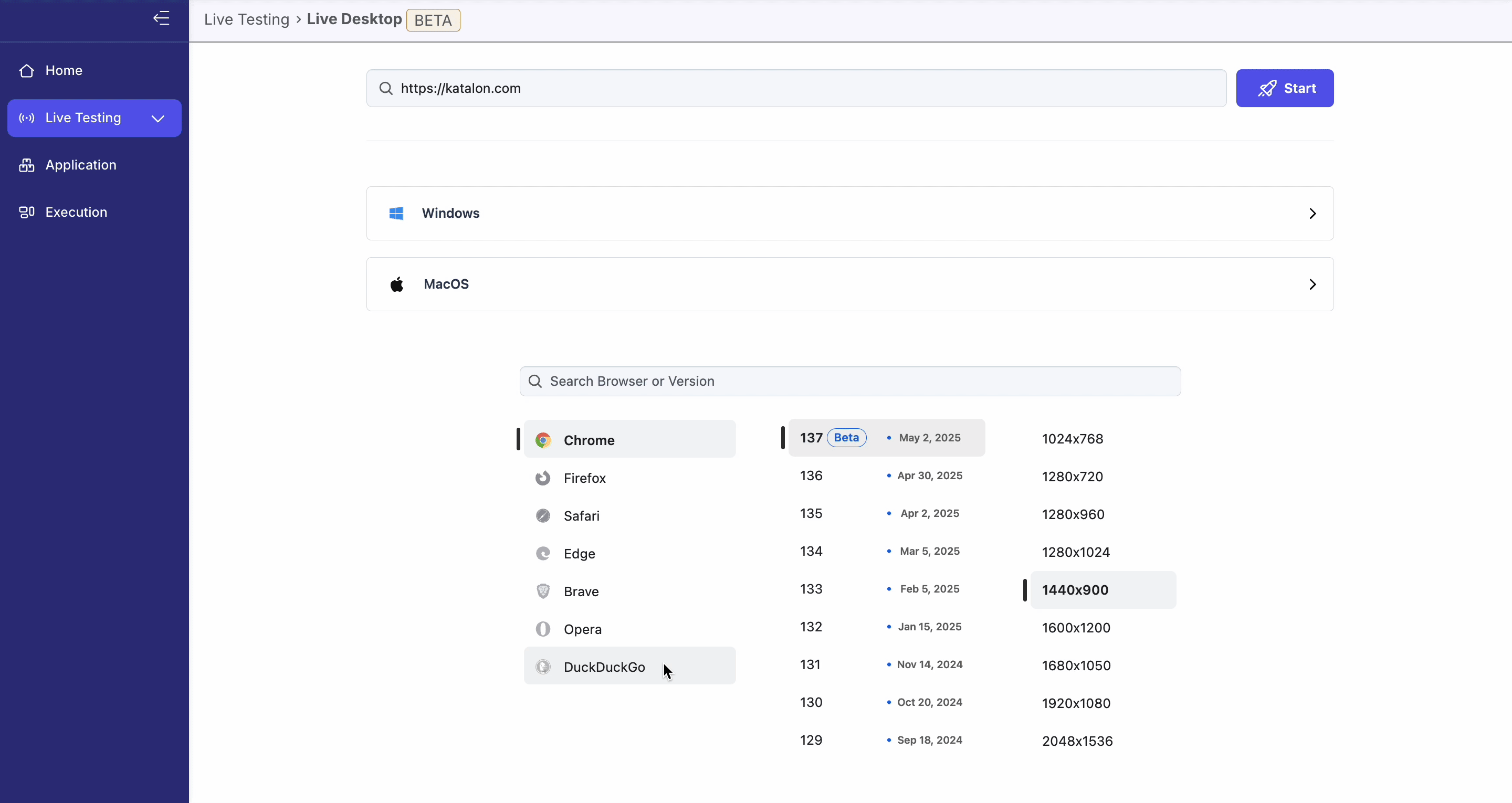The image size is (1512, 803).
Task: Select the MacOS operating system
Action: click(x=850, y=284)
